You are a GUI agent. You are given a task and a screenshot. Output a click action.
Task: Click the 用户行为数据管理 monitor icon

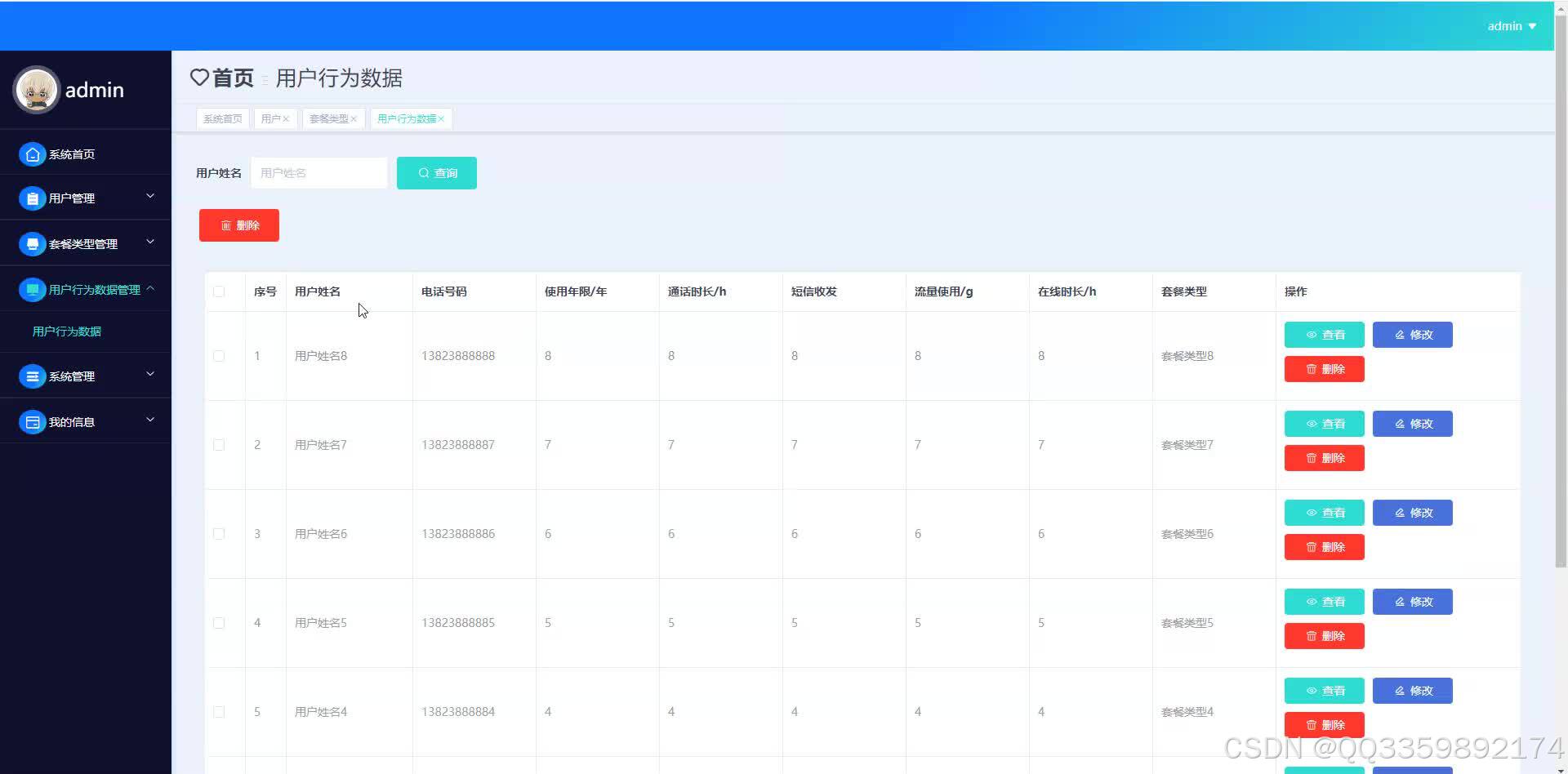click(x=32, y=288)
